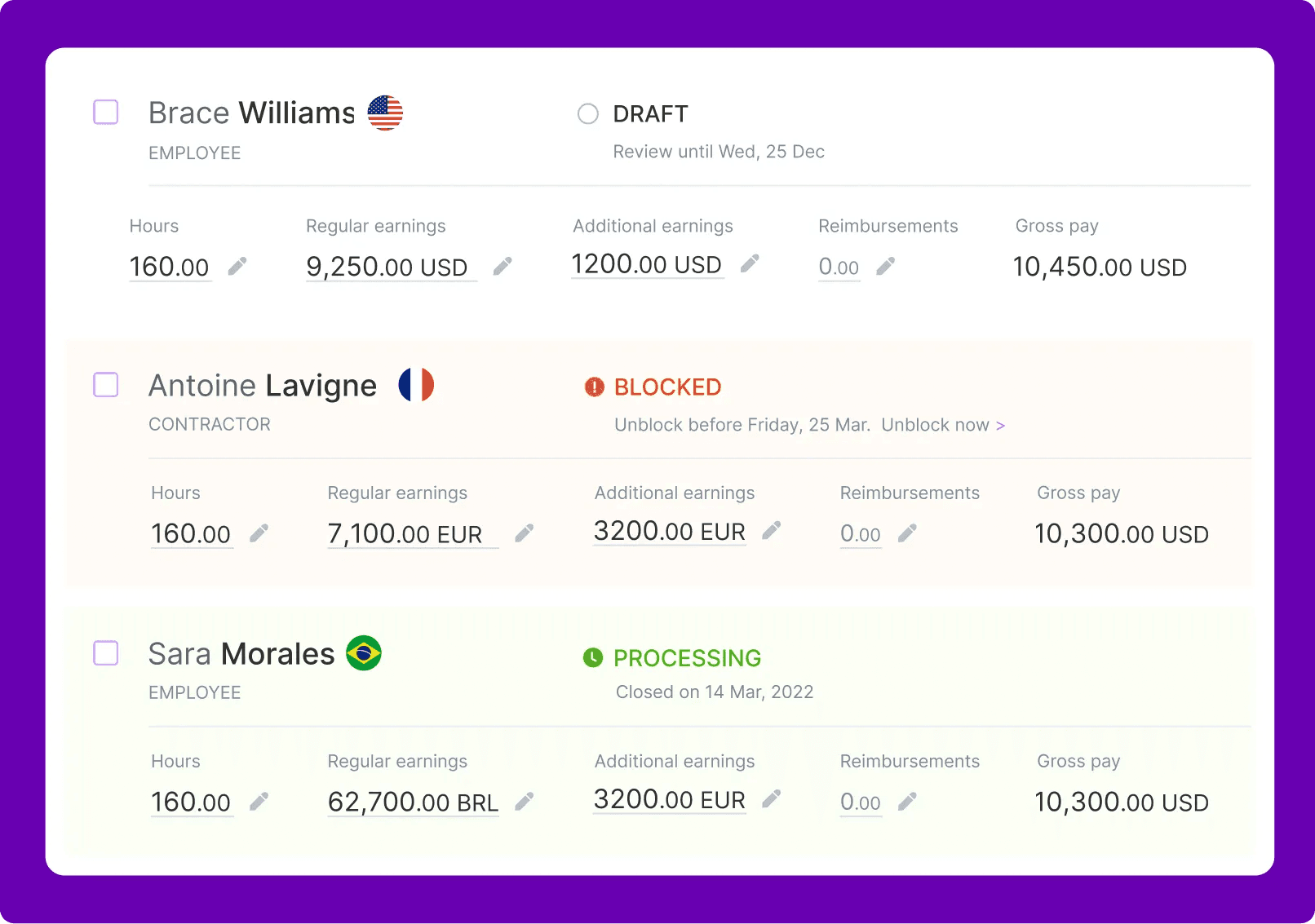This screenshot has height=924, width=1315.
Task: Select the checkbox next to Brace Williams
Action: 105,112
